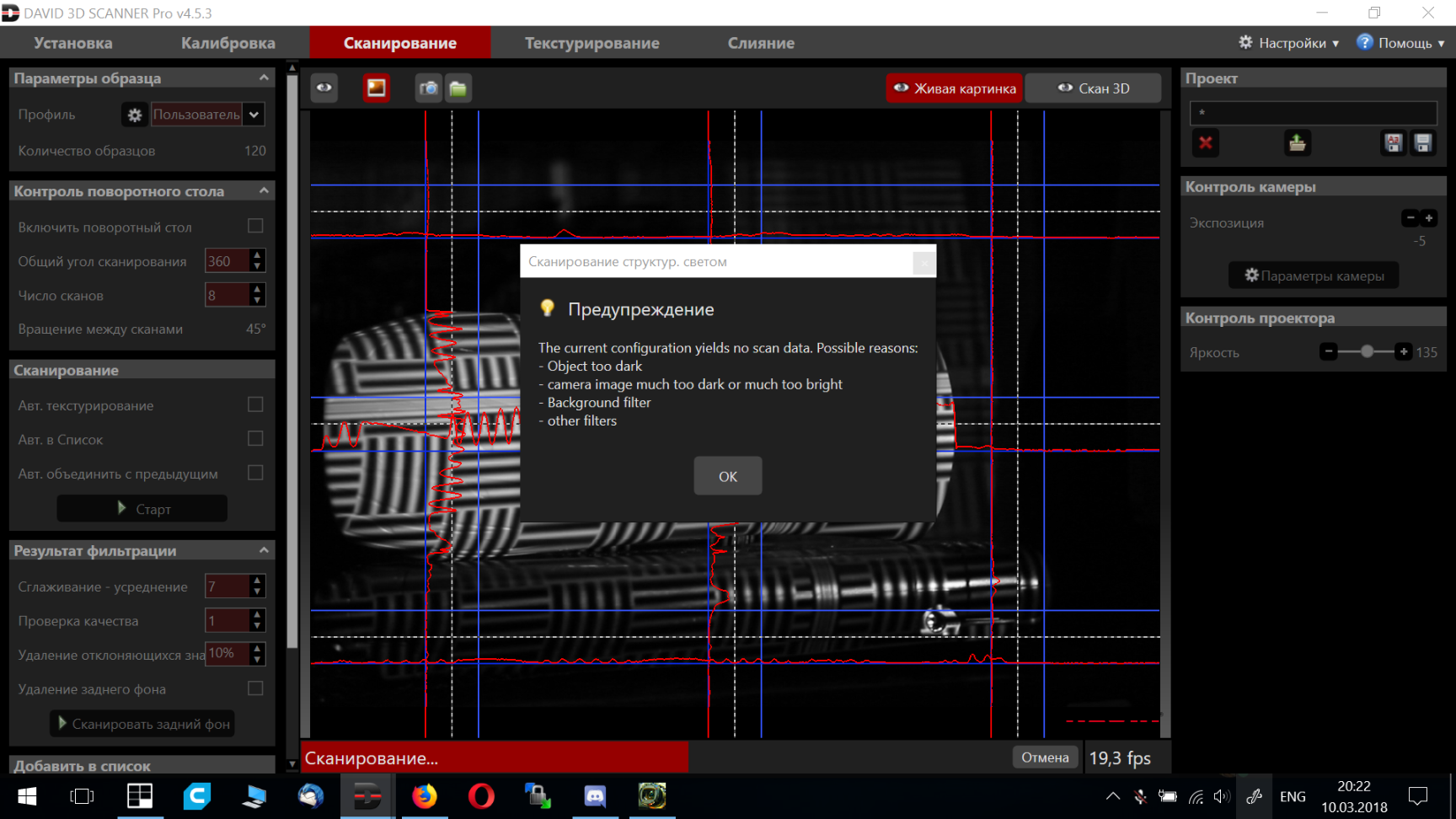Click the red-highlighted image icon in viewer toolbar

[377, 88]
